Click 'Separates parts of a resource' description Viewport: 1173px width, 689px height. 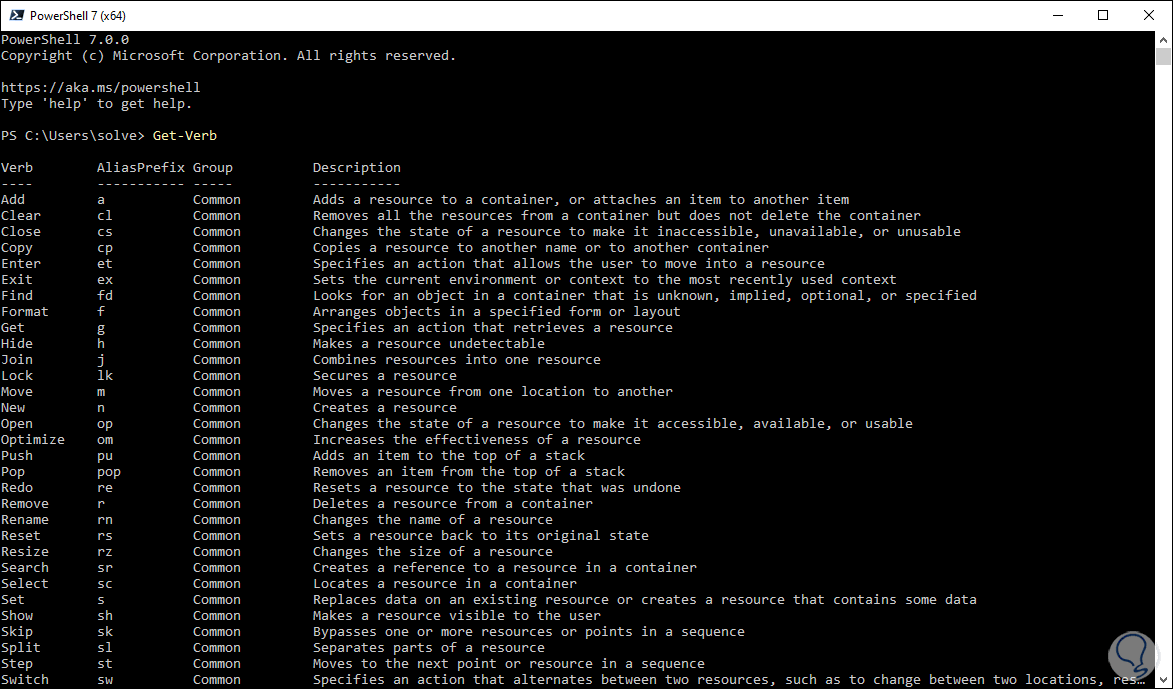click(429, 648)
